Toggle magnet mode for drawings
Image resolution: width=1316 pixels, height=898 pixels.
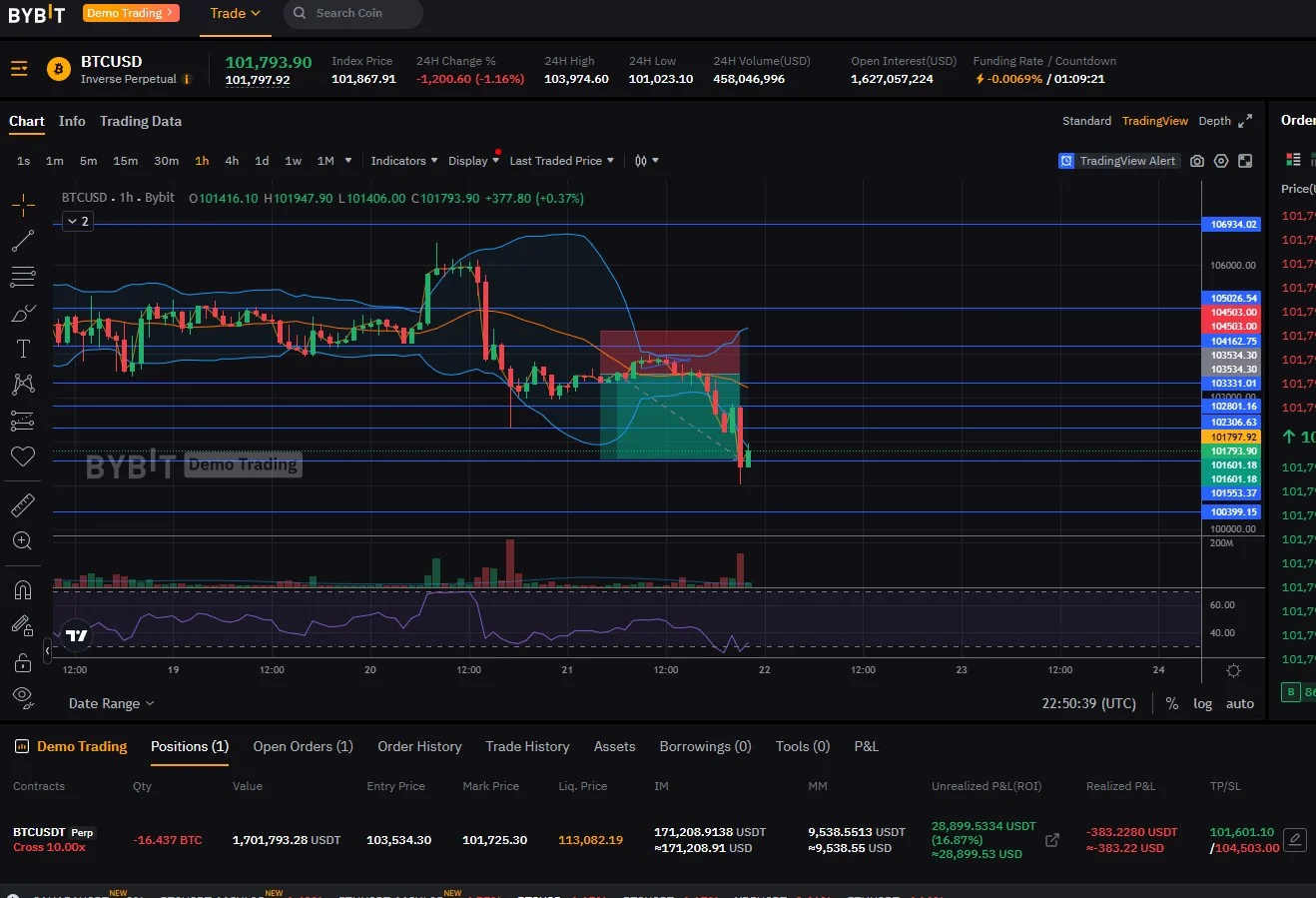click(x=23, y=590)
